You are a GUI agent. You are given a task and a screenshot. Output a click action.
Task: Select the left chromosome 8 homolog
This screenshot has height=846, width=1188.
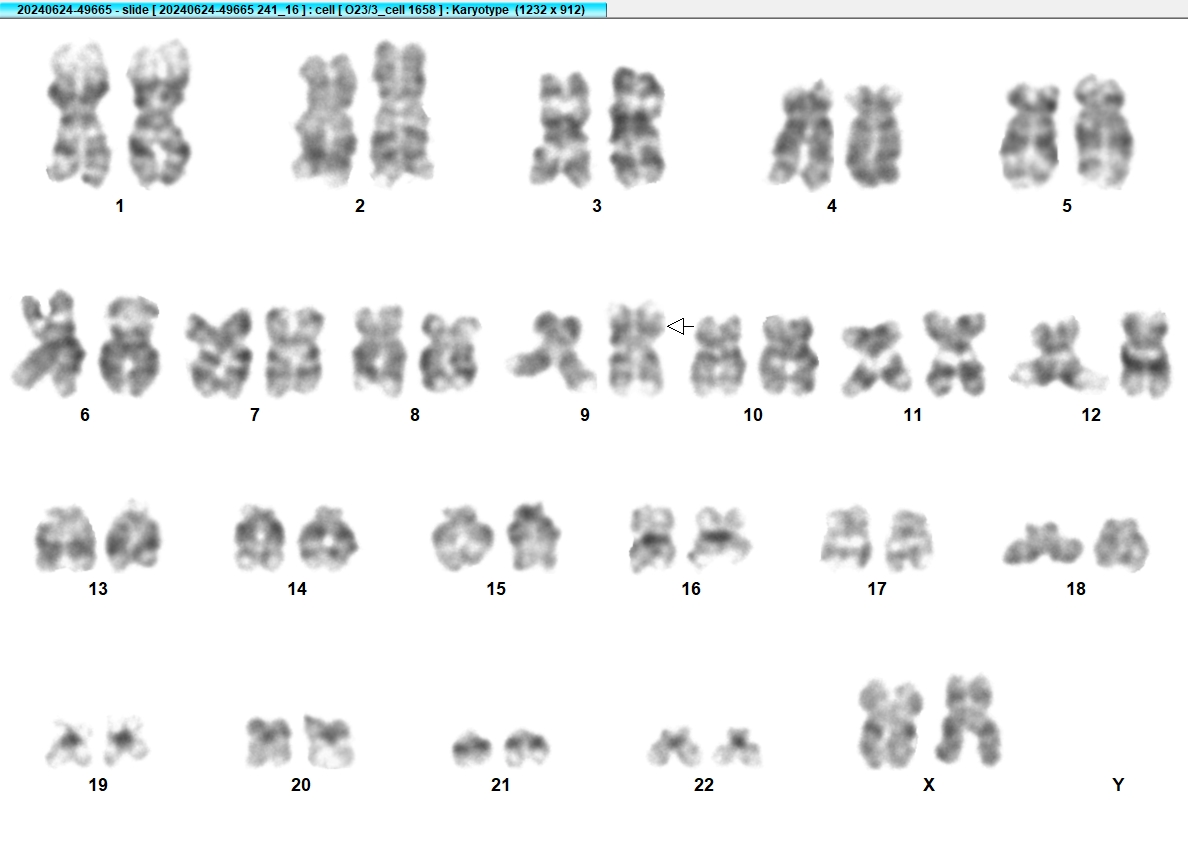click(380, 351)
